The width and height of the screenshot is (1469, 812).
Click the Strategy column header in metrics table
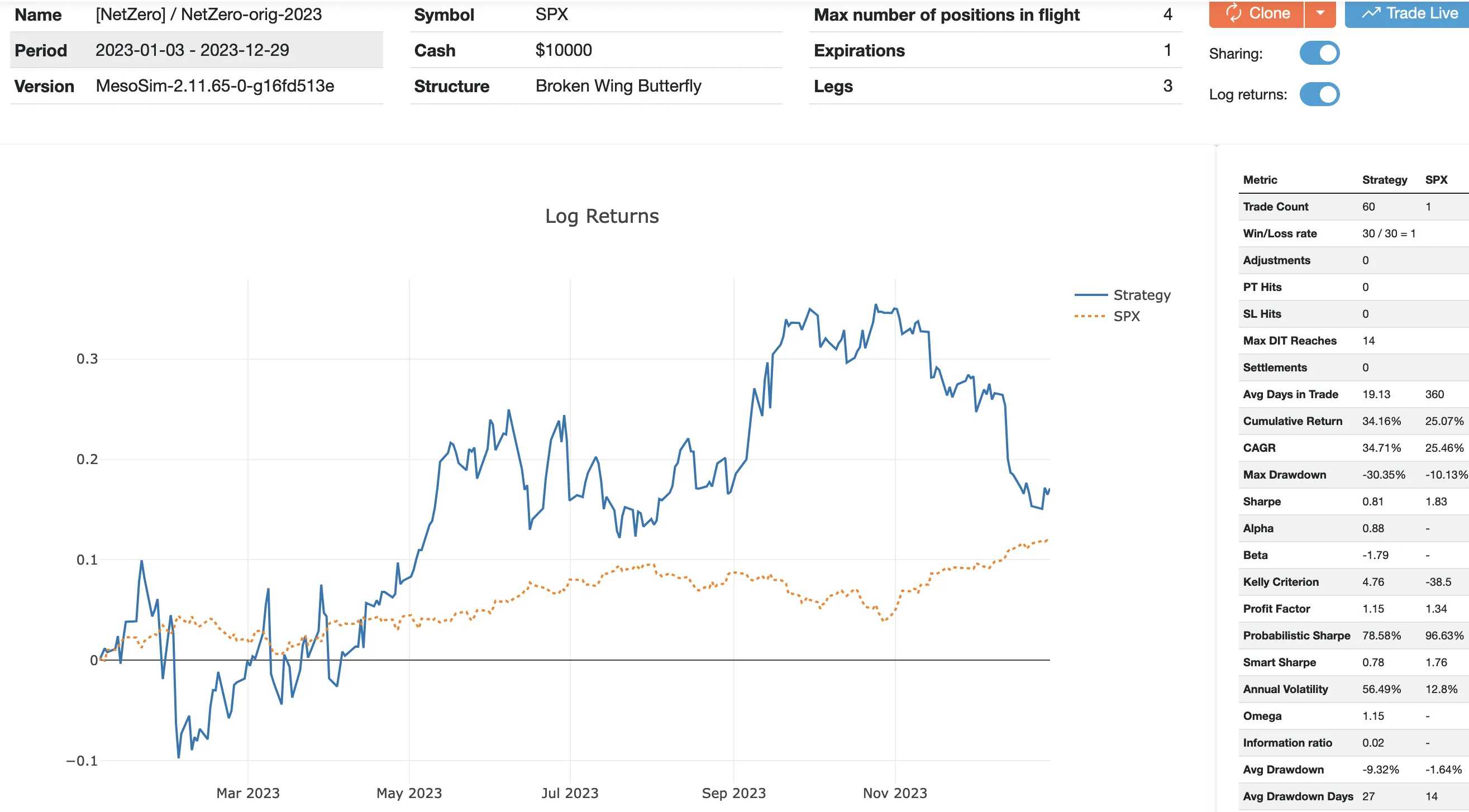pos(1384,180)
